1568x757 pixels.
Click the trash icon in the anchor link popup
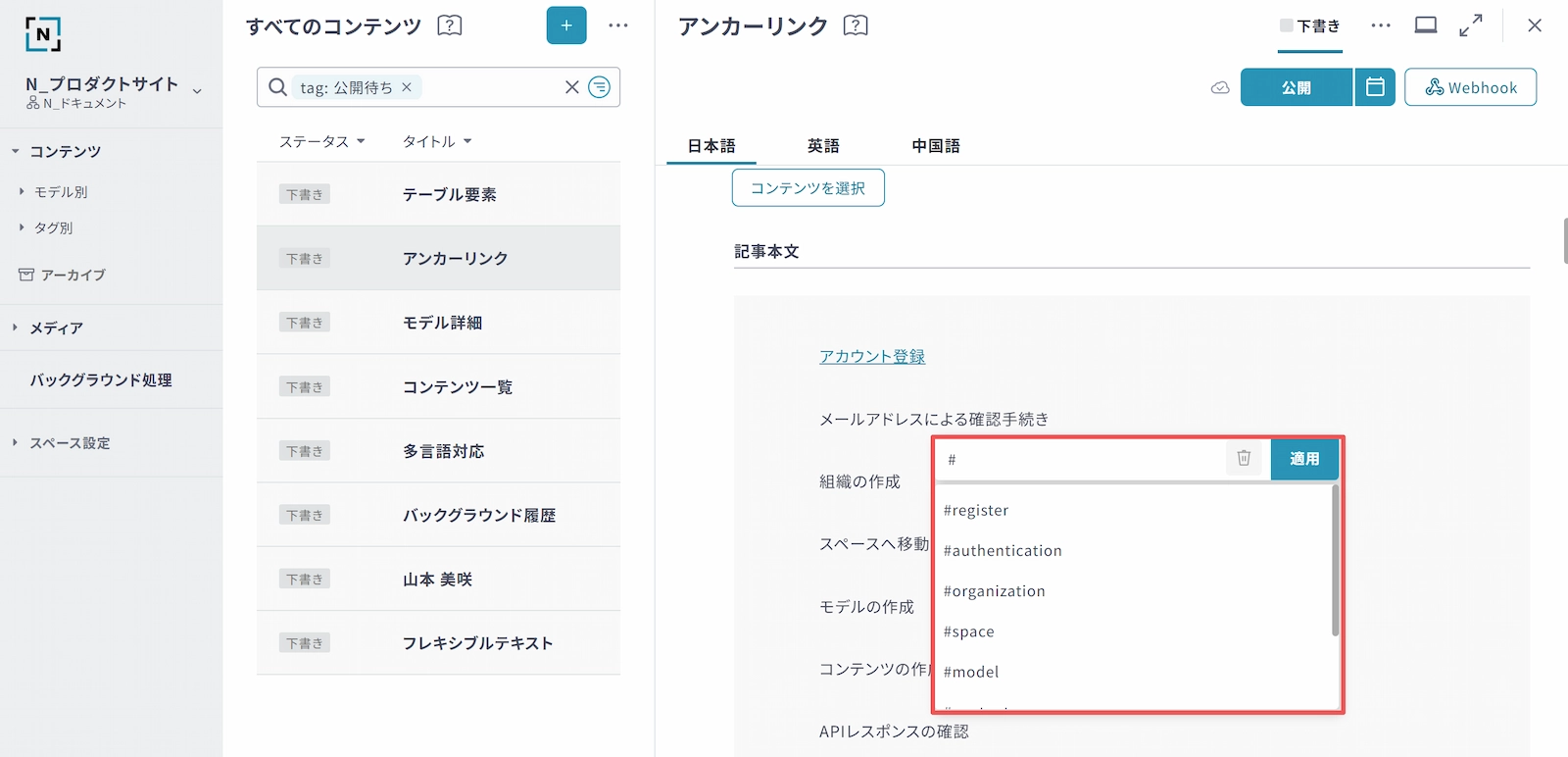(1244, 458)
